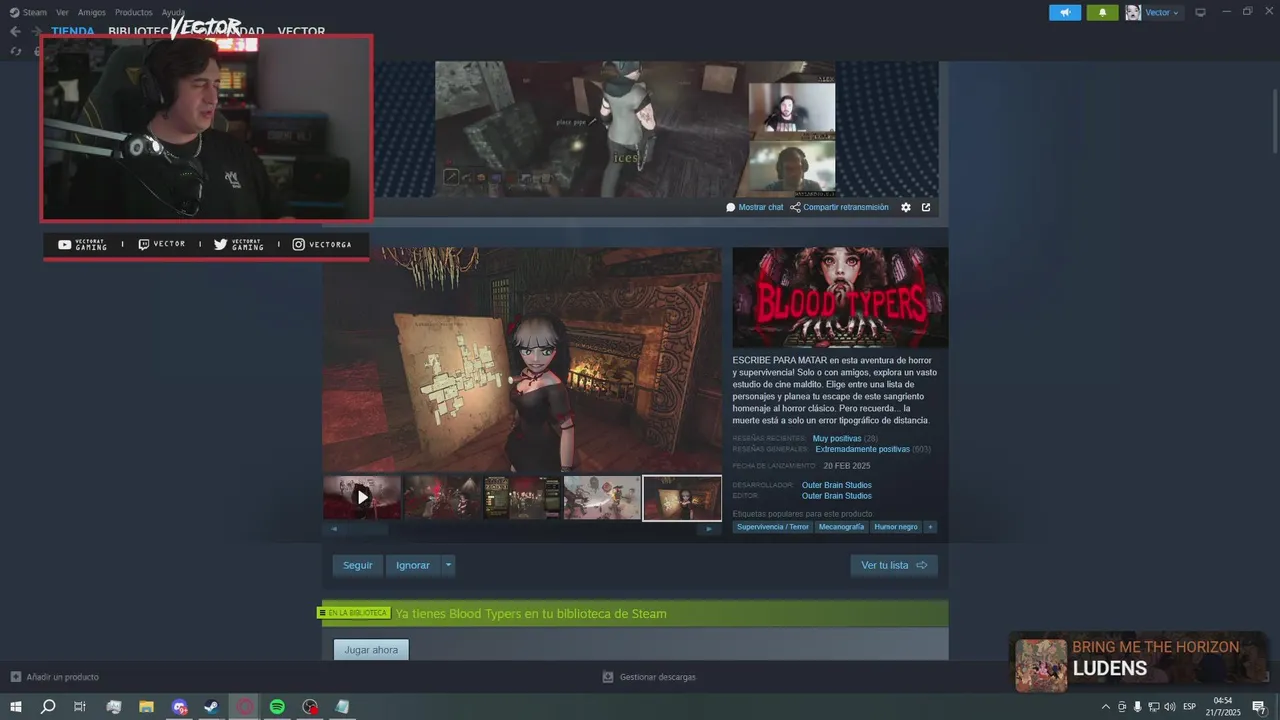Open Windows search magnifier

coord(48,707)
